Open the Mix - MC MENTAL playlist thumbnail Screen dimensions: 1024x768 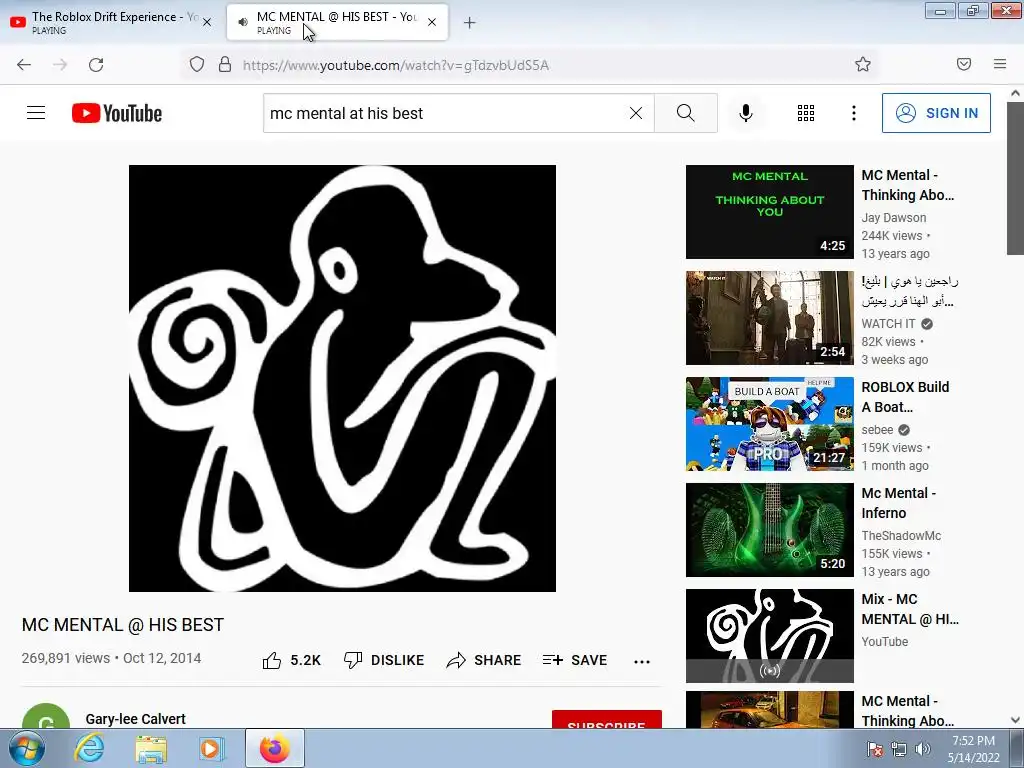(x=769, y=635)
